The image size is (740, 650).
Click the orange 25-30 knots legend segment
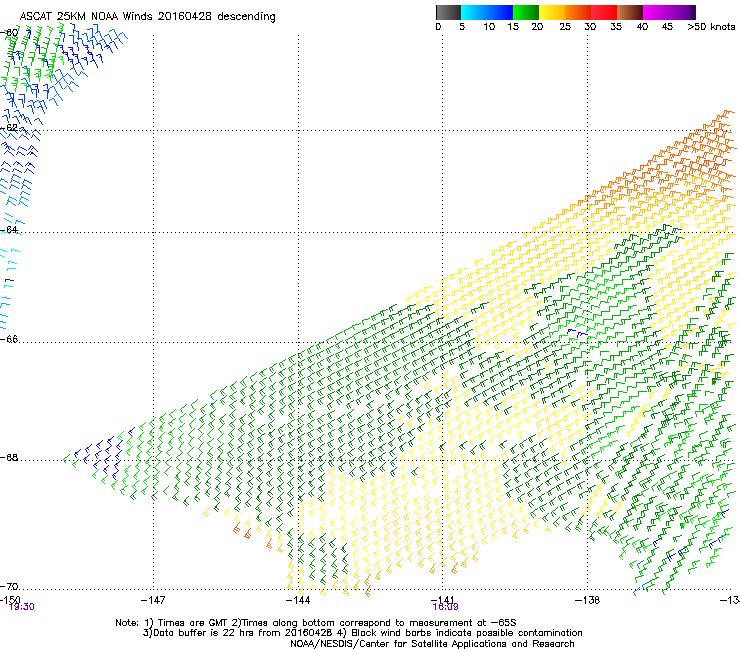578,12
